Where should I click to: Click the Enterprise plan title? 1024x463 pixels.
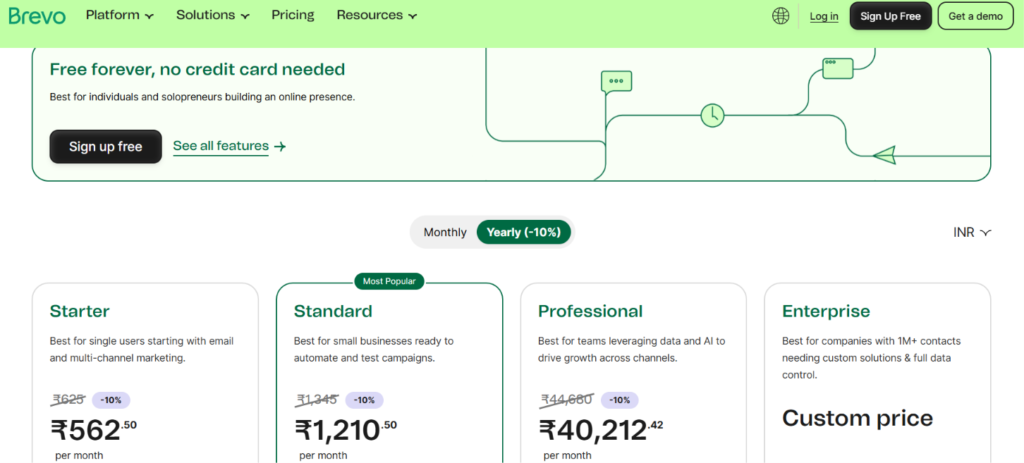point(826,311)
